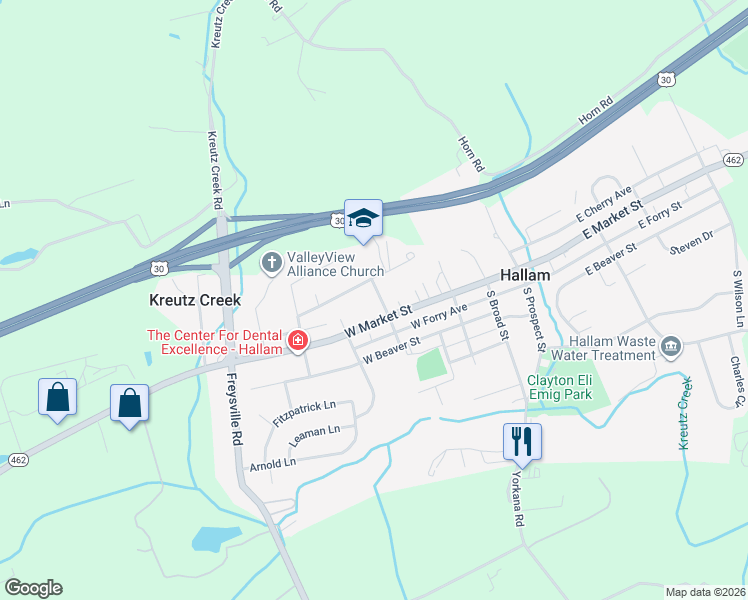Click the Hallam Waste Water Treatment label
The width and height of the screenshot is (748, 600).
click(603, 348)
